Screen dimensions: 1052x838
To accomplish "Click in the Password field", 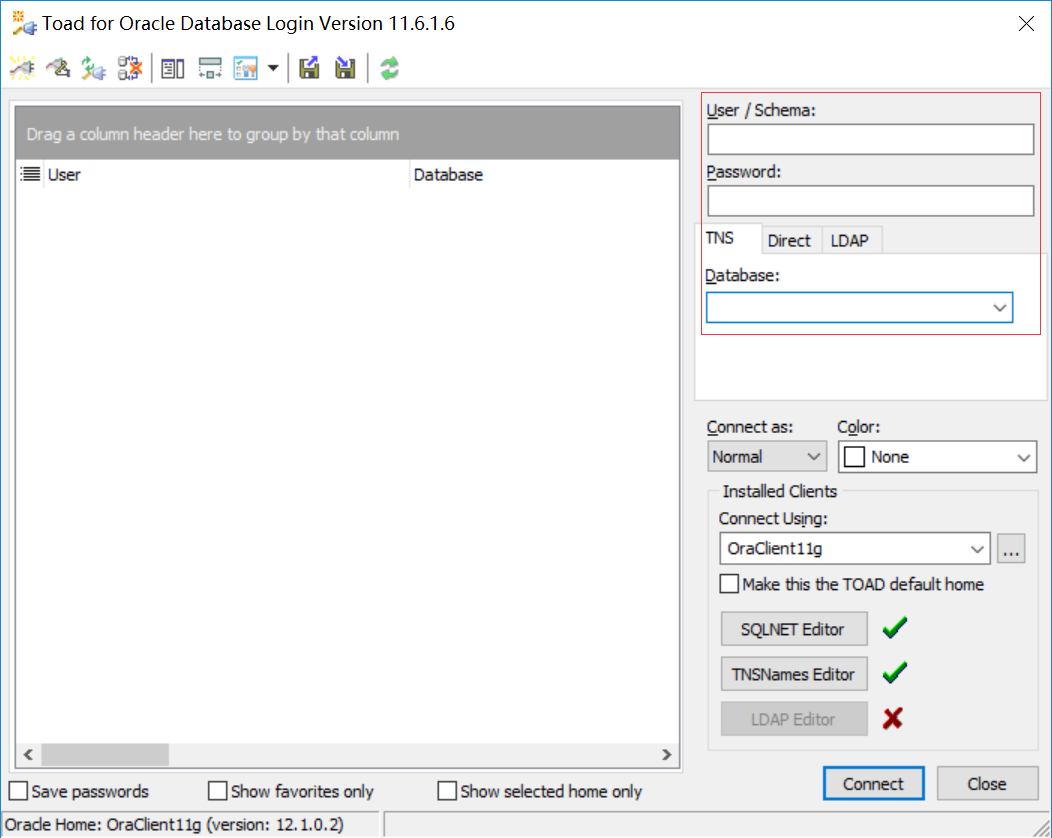I will (x=870, y=201).
